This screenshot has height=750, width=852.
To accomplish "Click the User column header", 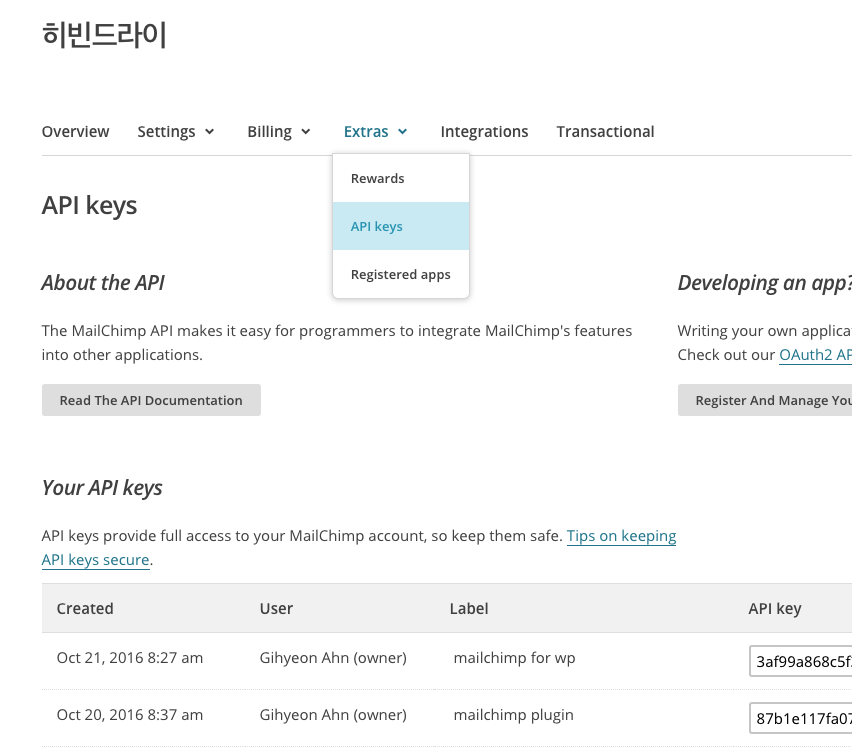I will [x=276, y=608].
